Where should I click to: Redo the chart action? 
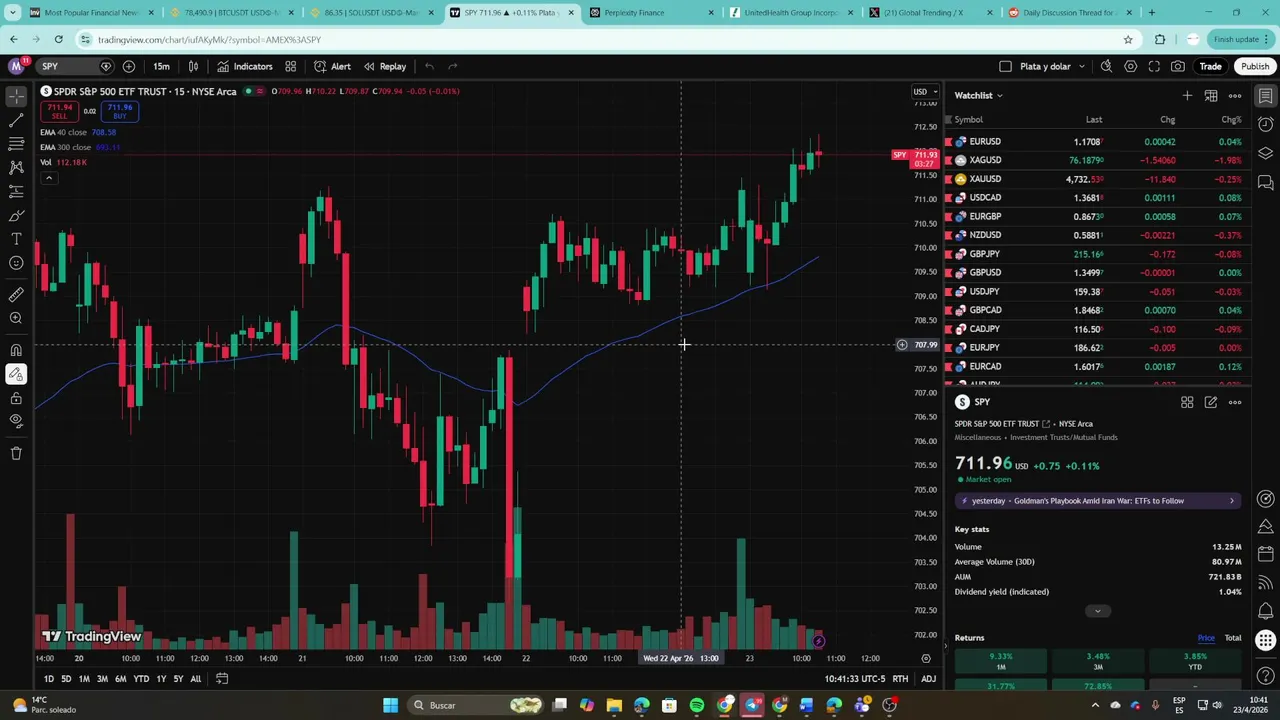[x=453, y=66]
